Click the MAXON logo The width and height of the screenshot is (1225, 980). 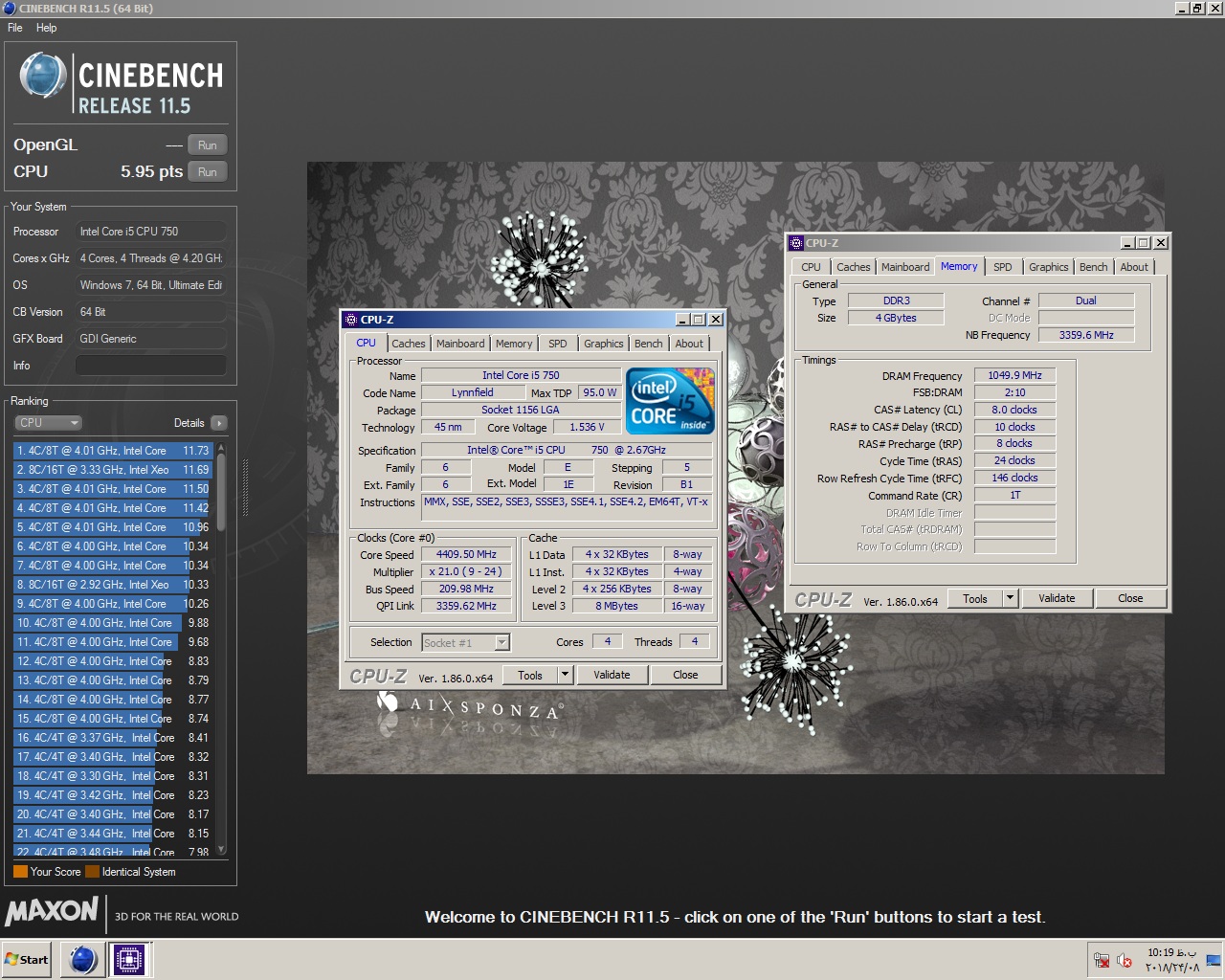coord(52,911)
